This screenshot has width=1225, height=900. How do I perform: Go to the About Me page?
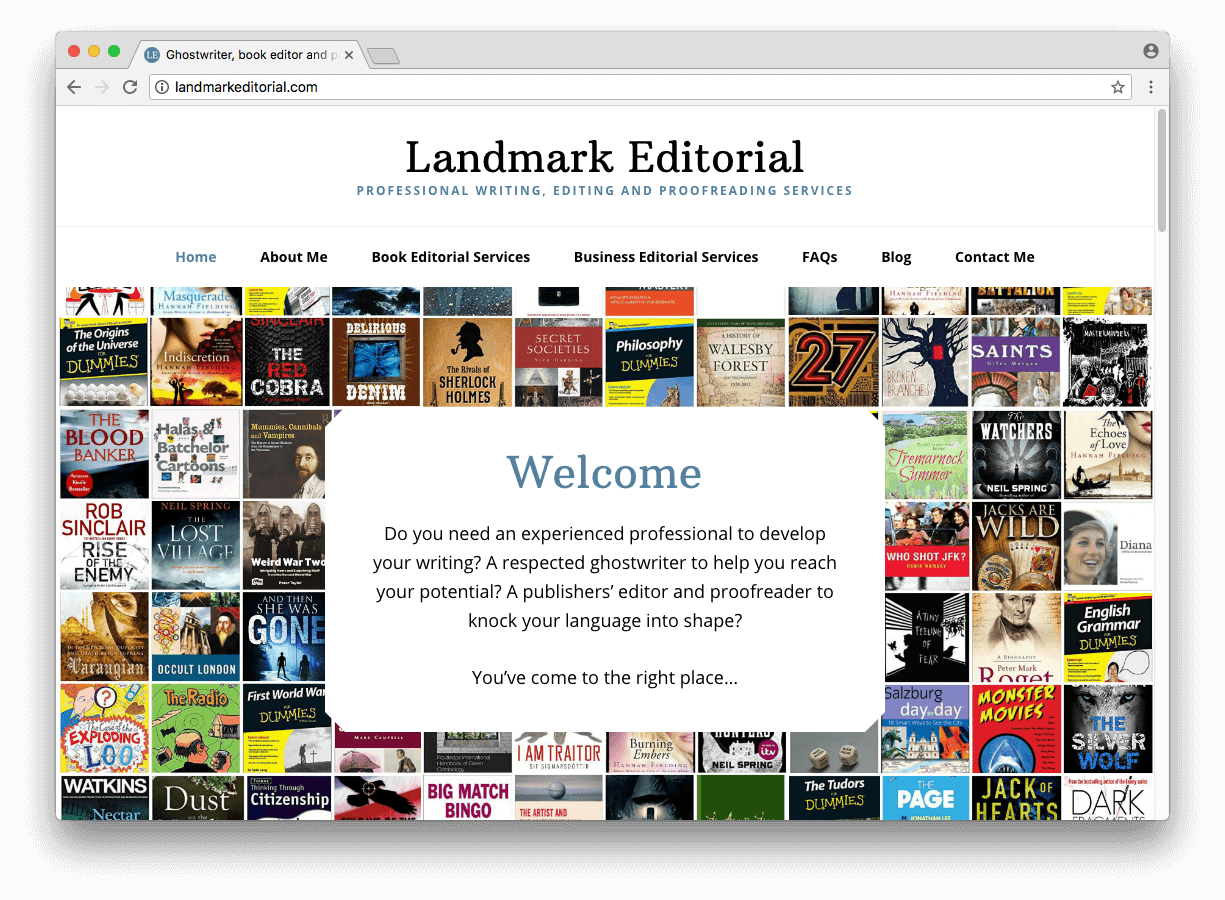294,257
